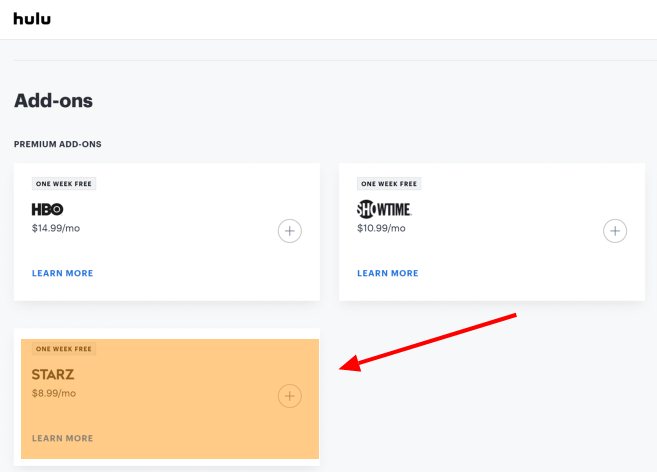Open Learn More link for STARZ

(62, 438)
